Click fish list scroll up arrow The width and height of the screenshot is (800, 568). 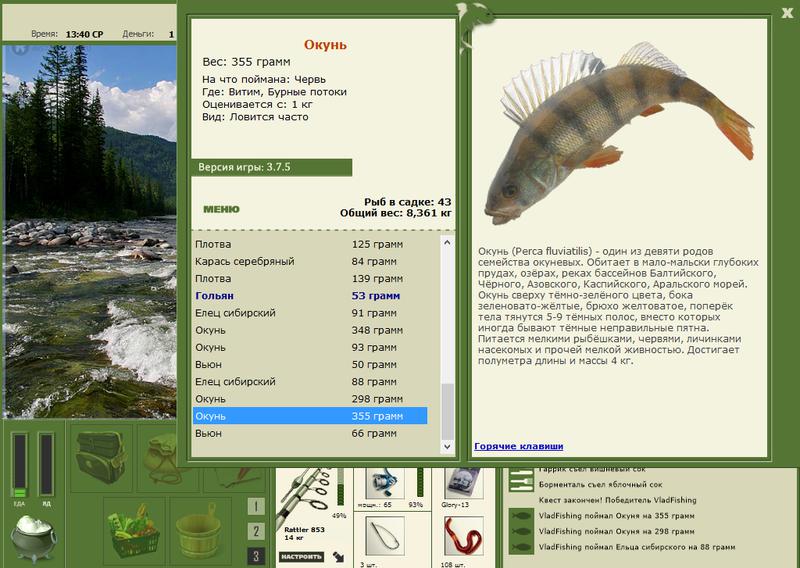coord(447,243)
